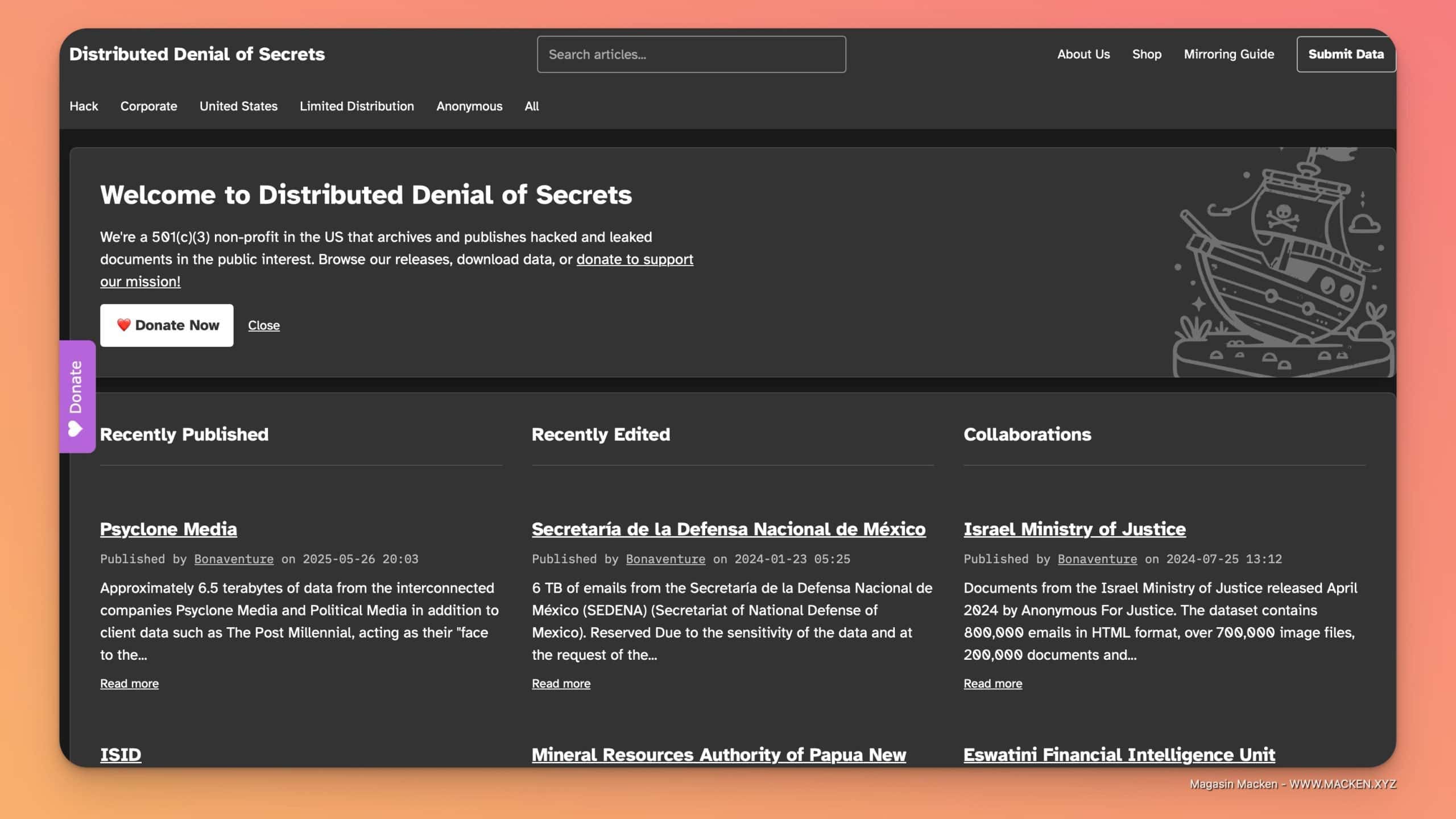Image resolution: width=1456 pixels, height=819 pixels.
Task: Click the Submit Data button
Action: (1346, 54)
